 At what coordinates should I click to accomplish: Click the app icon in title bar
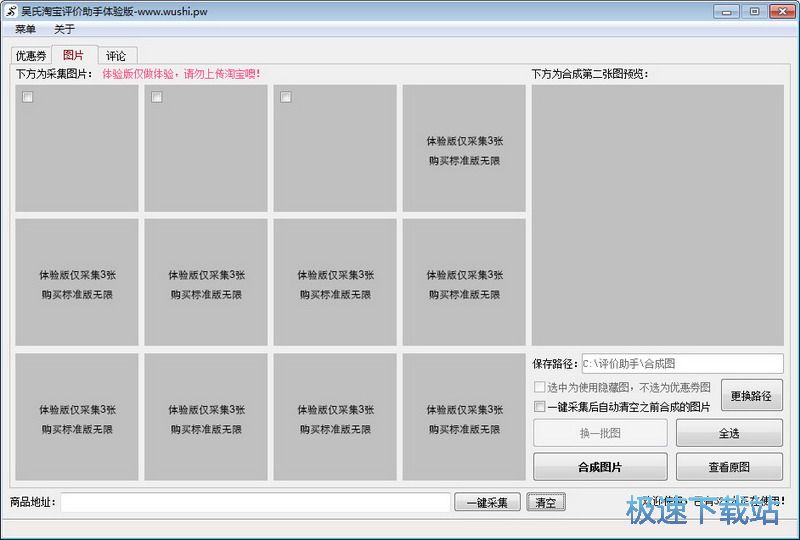[10, 11]
